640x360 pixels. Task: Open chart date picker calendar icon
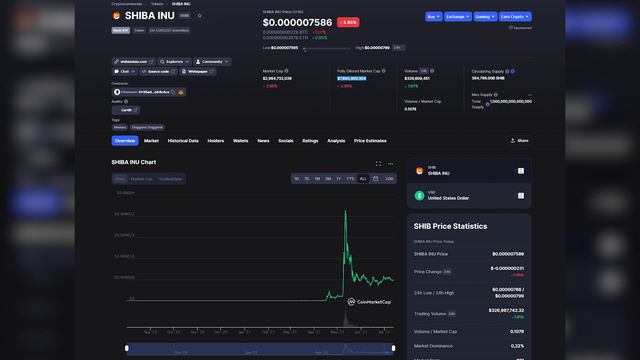point(376,179)
